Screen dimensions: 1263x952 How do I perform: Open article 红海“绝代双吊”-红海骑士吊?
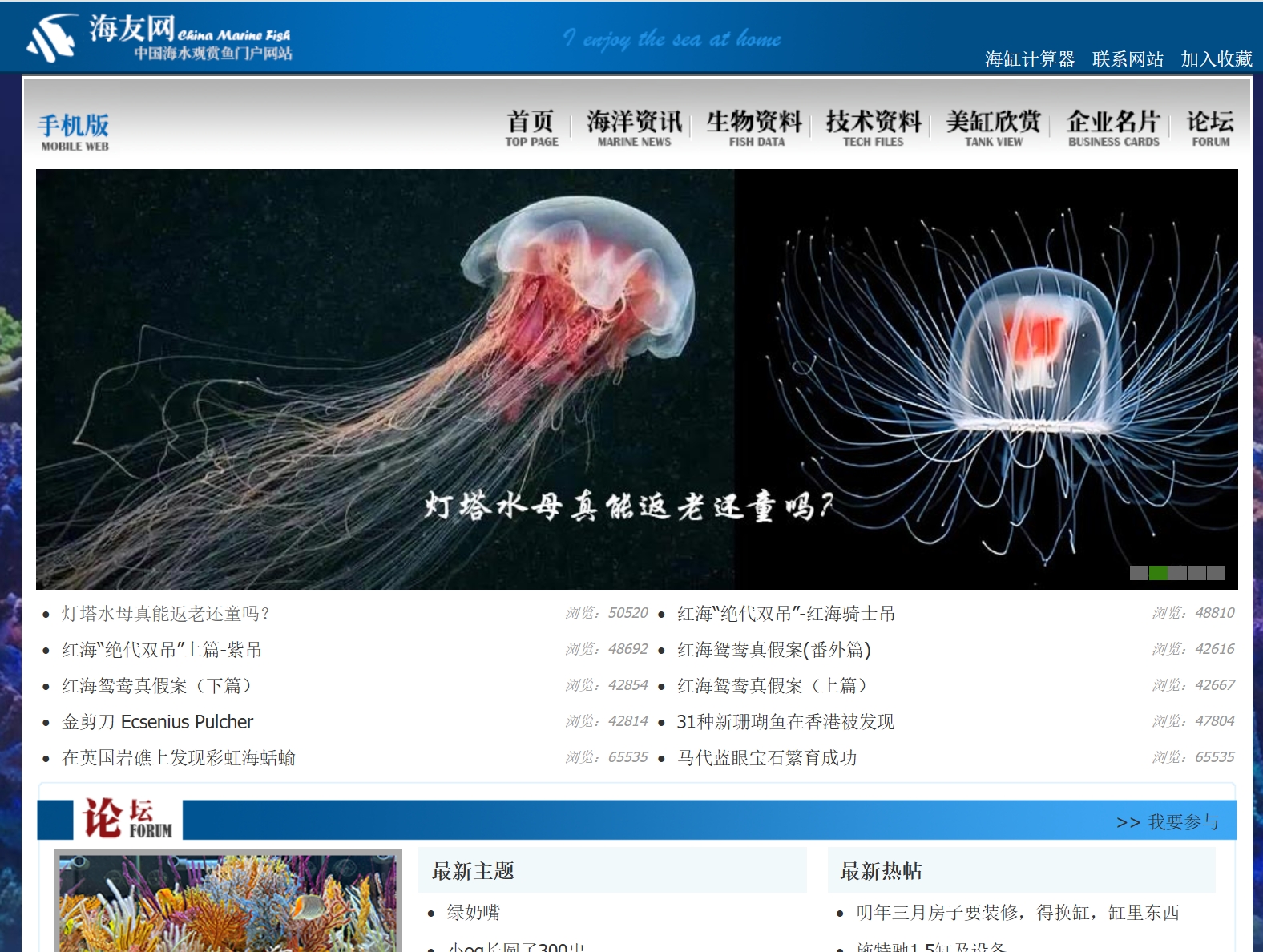click(x=786, y=614)
